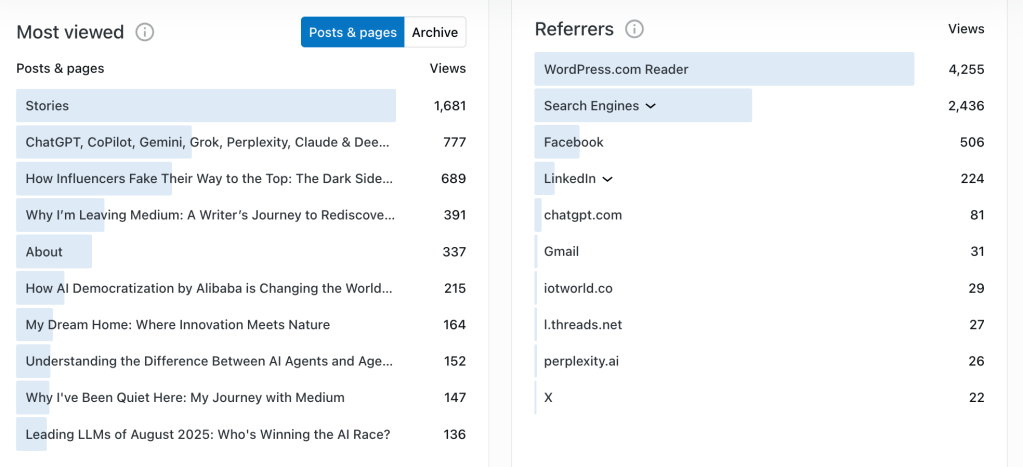Click the About page row

pos(44,252)
